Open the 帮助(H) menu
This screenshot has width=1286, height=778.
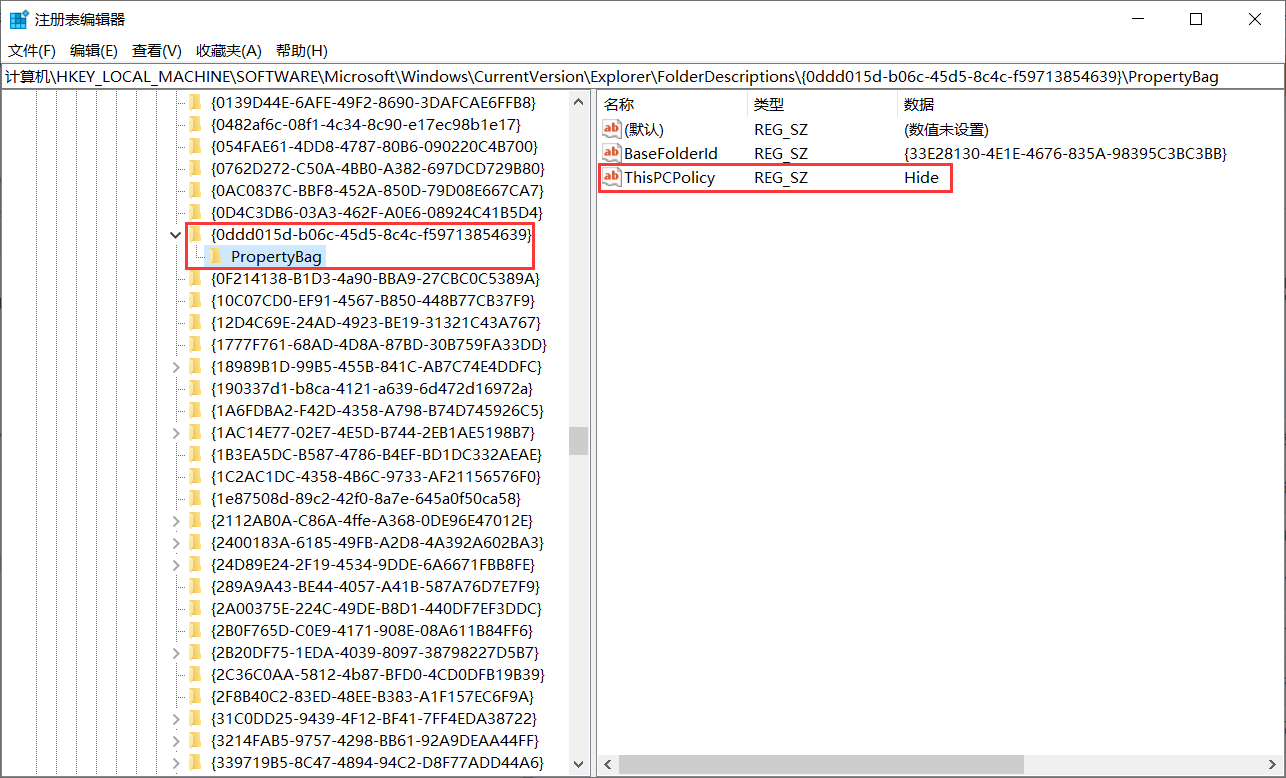pos(301,51)
